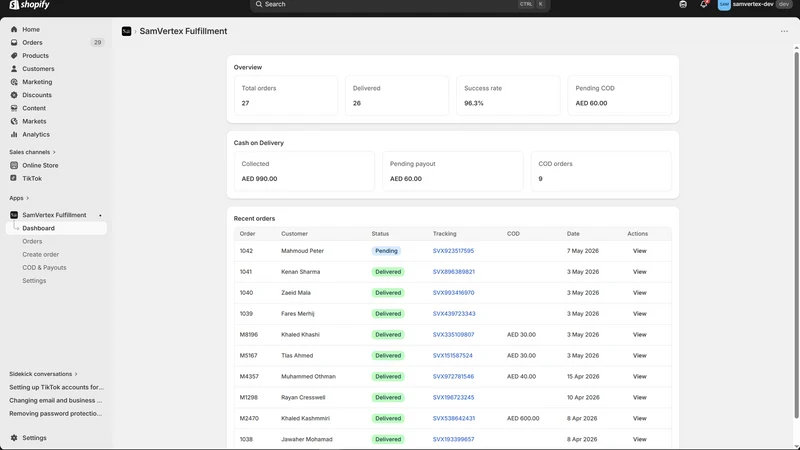Image resolution: width=800 pixels, height=450 pixels.
Task: Open the Create order submenu item
Action: coord(40,255)
